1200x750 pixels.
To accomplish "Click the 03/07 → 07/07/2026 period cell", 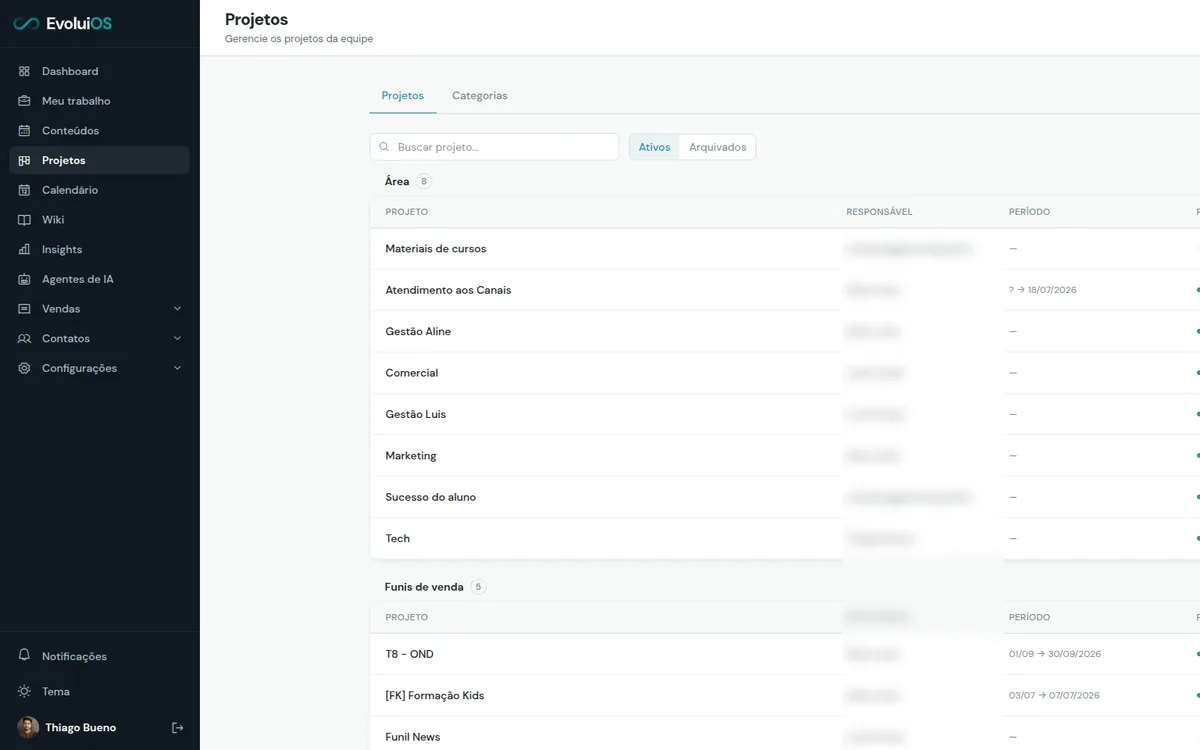I will [x=1054, y=695].
